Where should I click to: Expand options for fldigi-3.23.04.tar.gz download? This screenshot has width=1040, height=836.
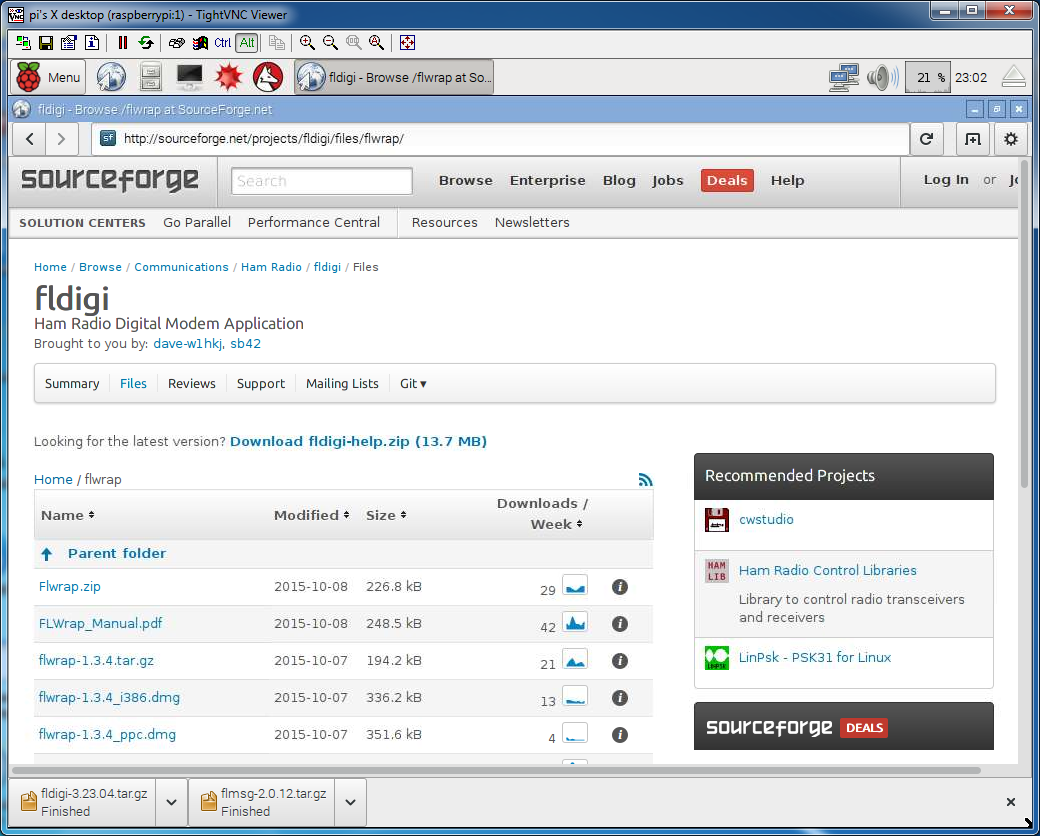[x=171, y=802]
